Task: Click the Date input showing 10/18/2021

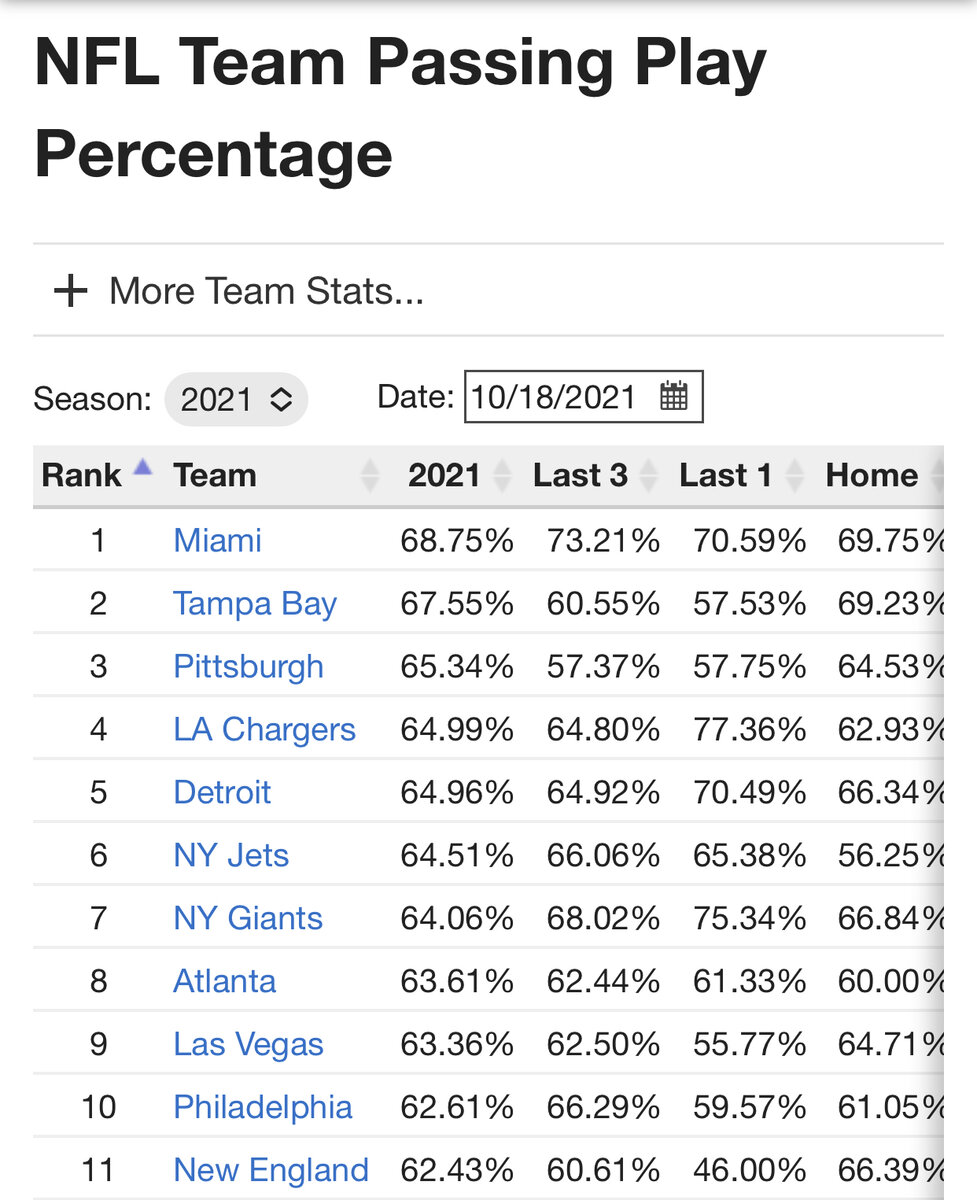Action: tap(584, 397)
